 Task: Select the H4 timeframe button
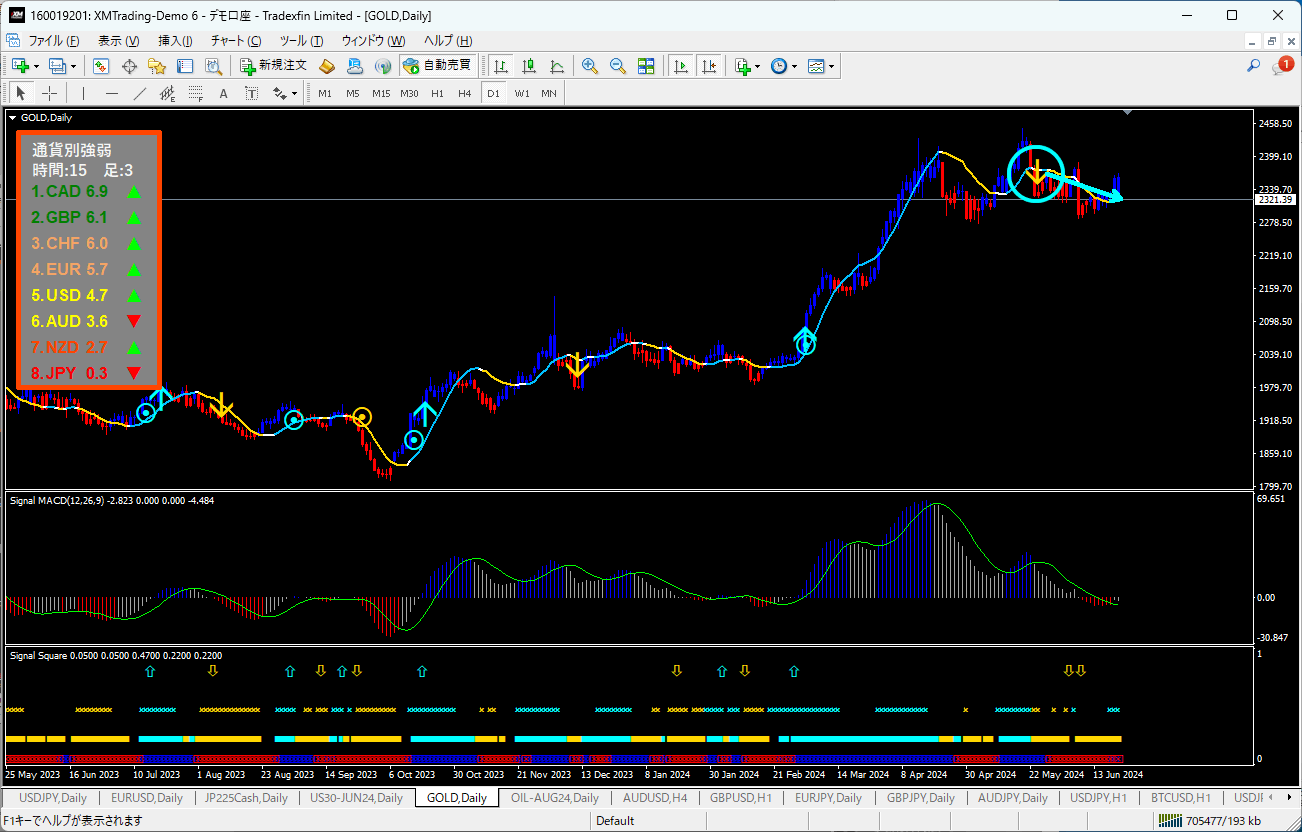[464, 93]
